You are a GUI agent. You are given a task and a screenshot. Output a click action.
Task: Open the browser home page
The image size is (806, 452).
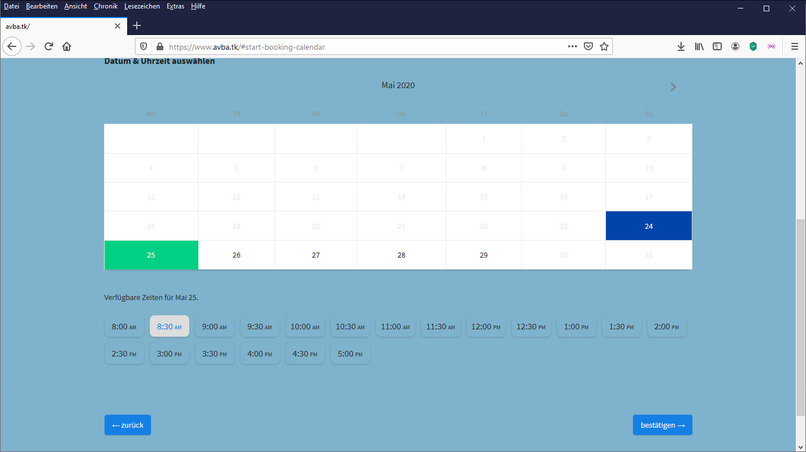coord(67,46)
